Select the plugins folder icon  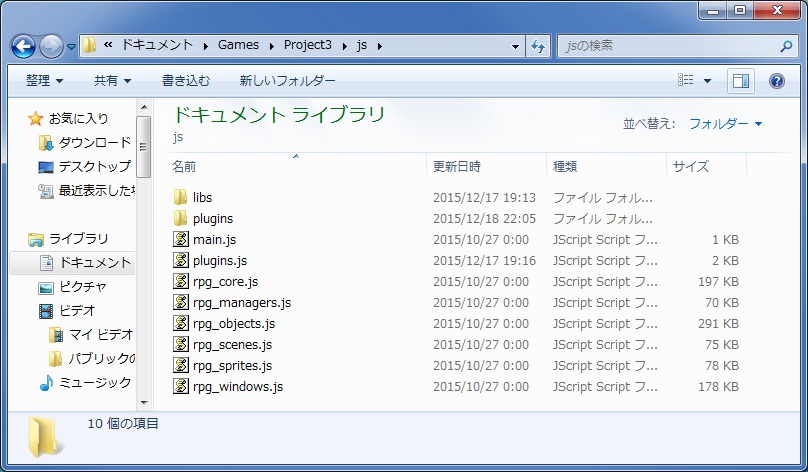click(x=180, y=218)
